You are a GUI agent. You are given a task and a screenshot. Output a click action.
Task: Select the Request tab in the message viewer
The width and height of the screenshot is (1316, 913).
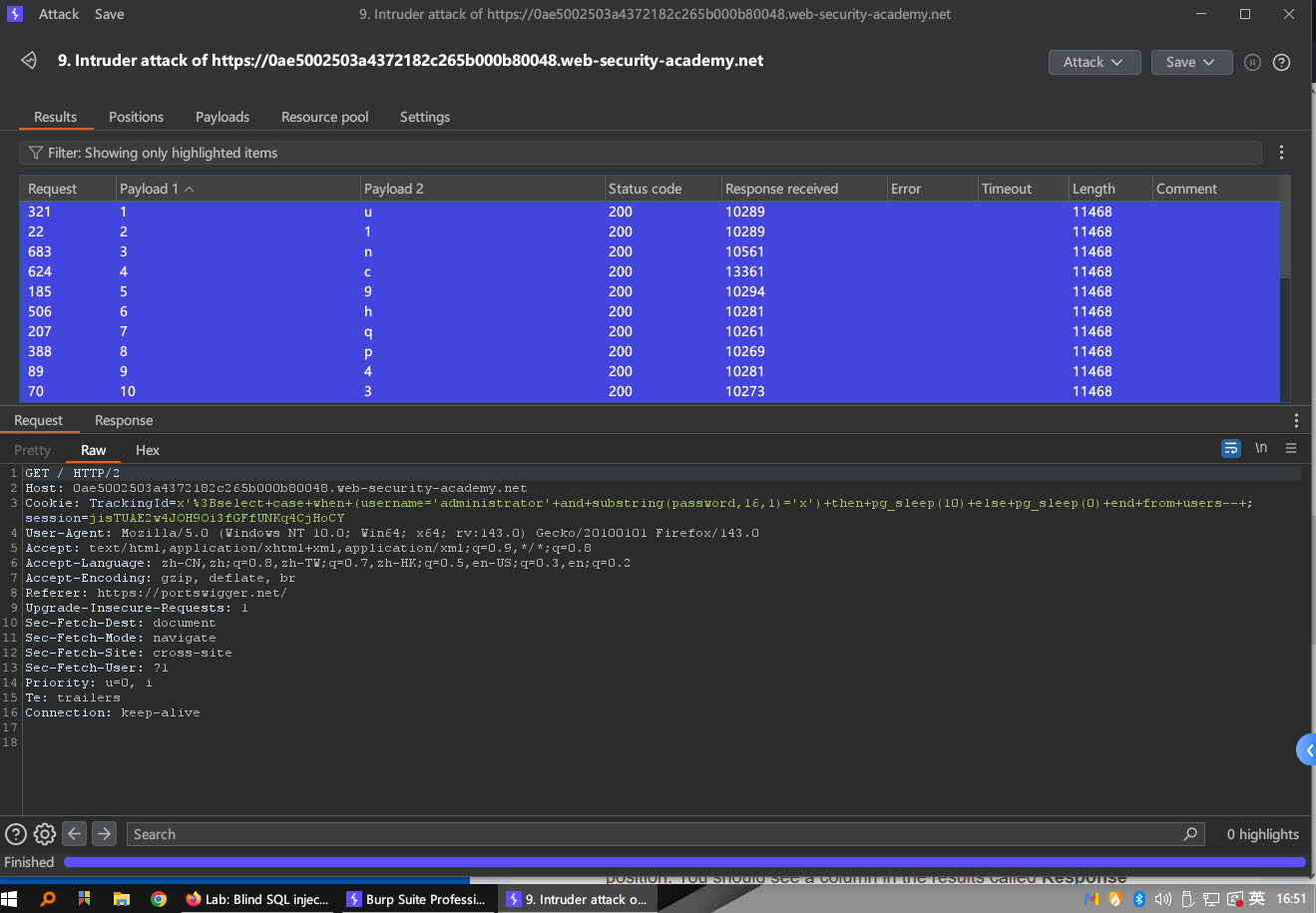(38, 420)
